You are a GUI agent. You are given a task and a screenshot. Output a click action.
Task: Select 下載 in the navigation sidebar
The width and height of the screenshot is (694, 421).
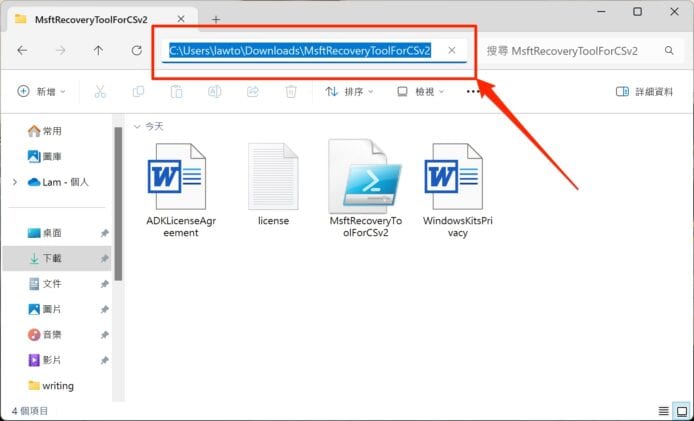(x=52, y=258)
